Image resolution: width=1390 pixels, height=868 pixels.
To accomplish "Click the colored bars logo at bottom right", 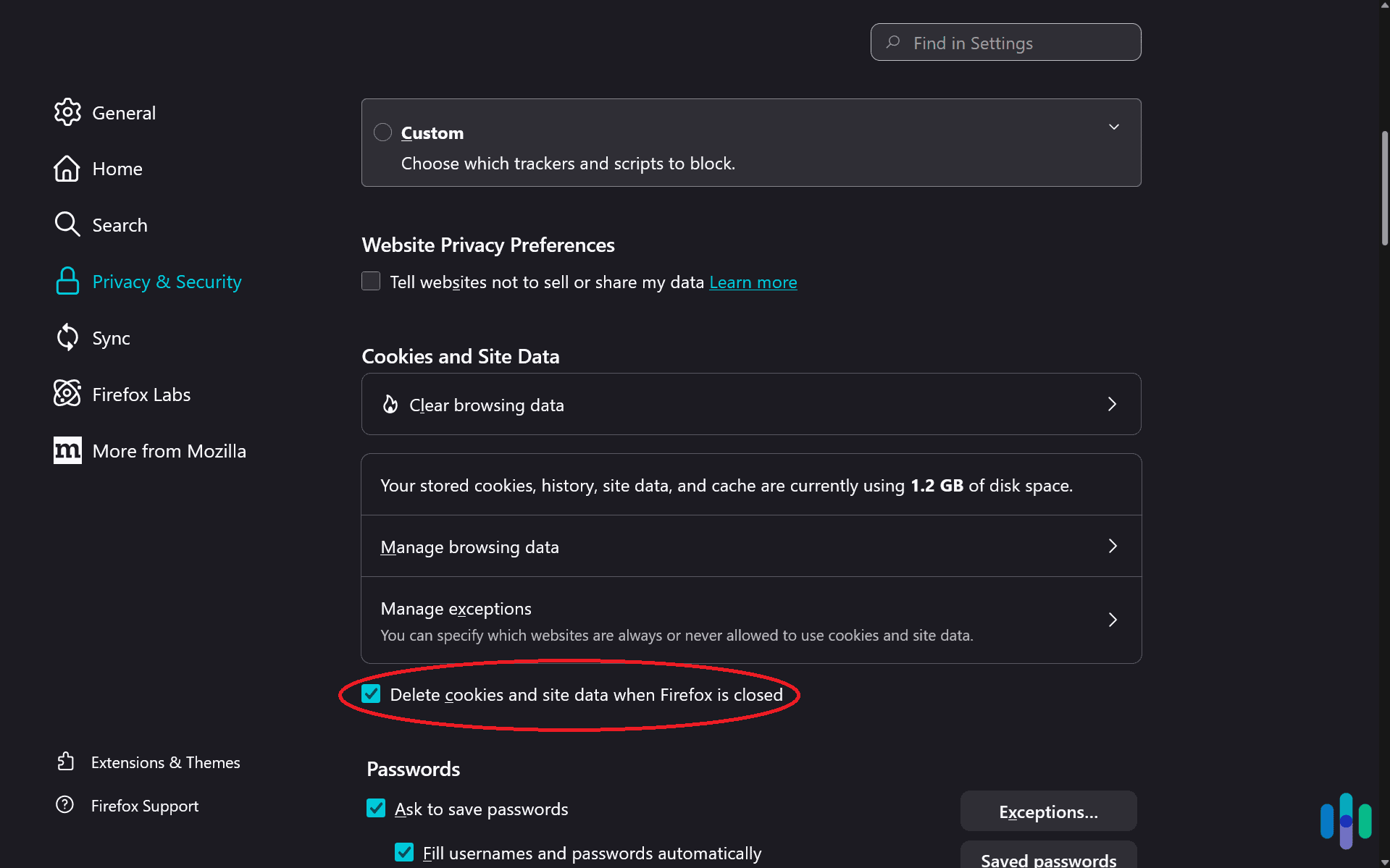I will point(1346,822).
